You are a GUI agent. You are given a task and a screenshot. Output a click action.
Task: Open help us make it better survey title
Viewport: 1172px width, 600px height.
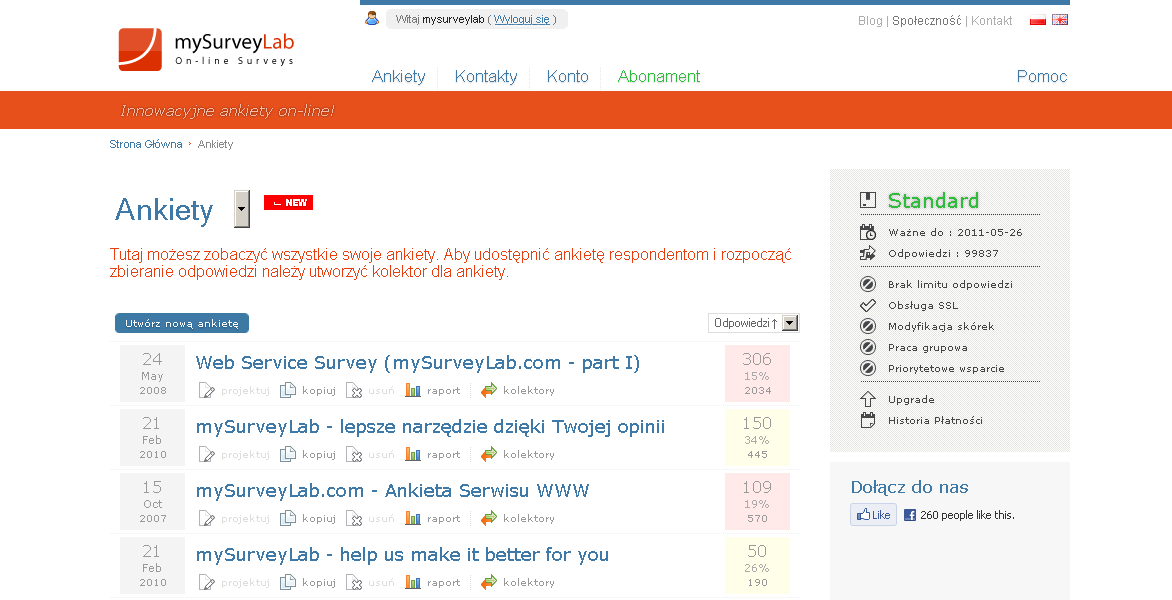402,555
